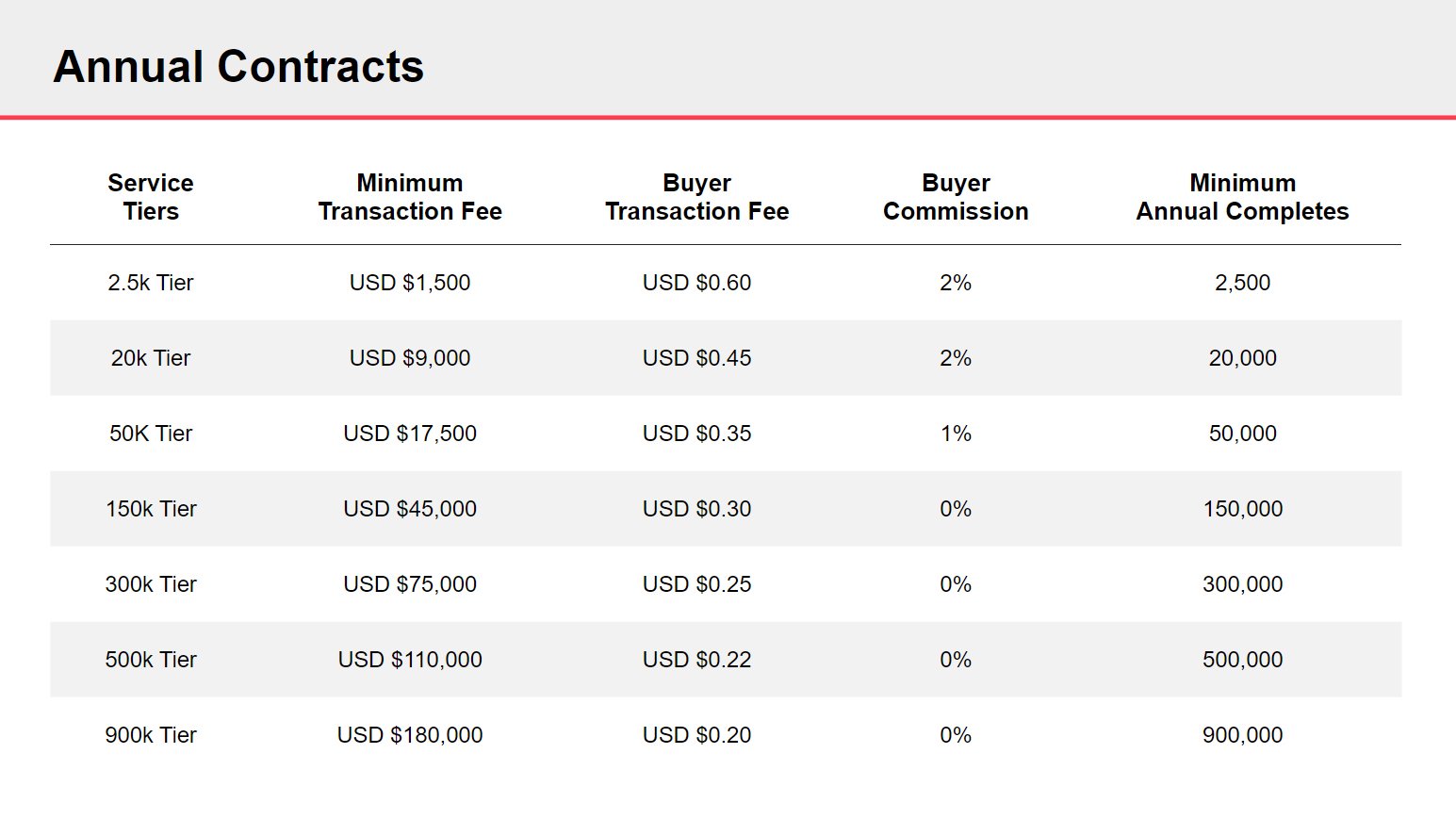Click the 900k Tier row label
Screen dimensions: 1456x819
coord(151,735)
